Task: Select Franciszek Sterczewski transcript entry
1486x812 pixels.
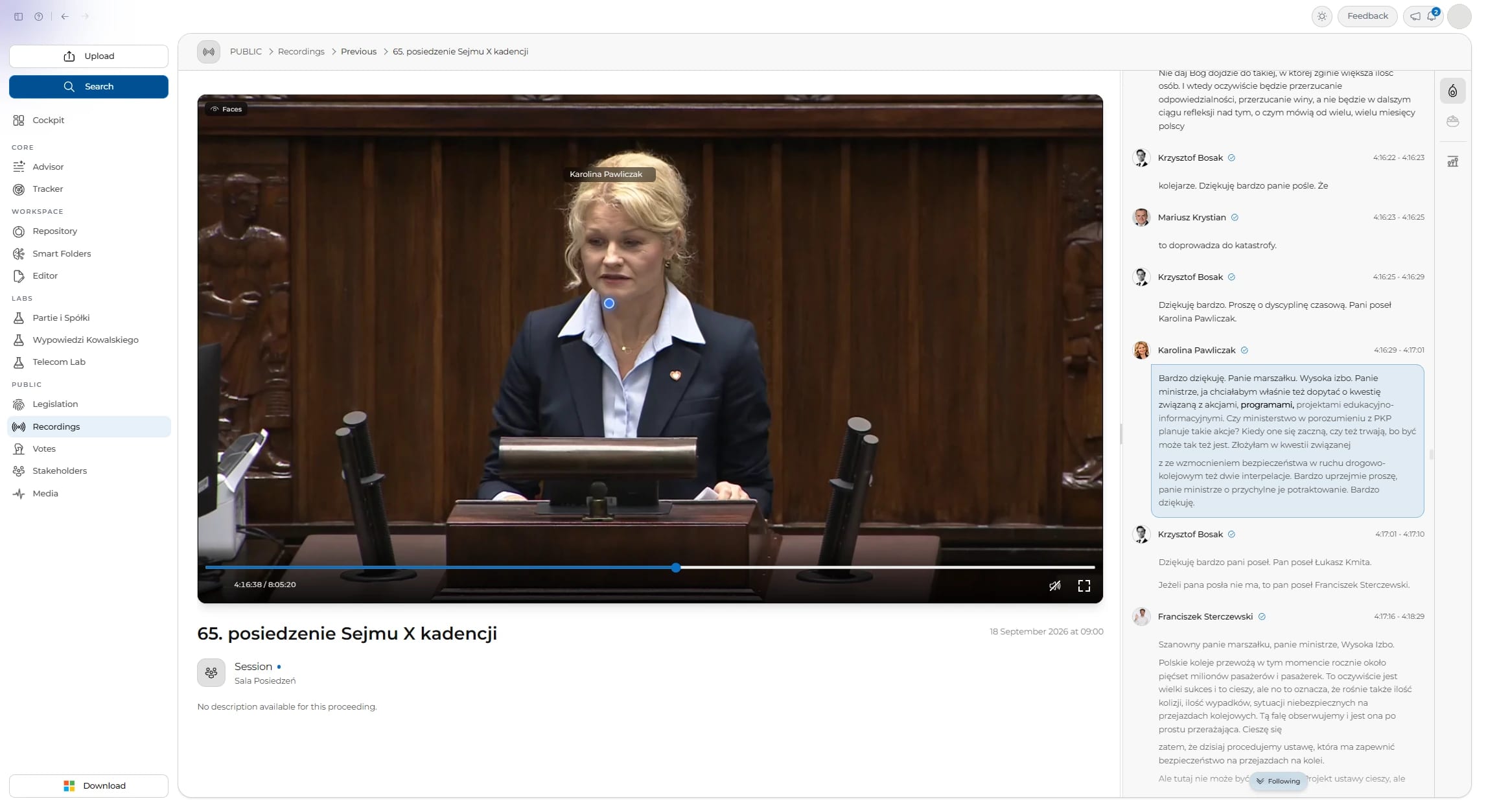Action: click(x=1205, y=617)
